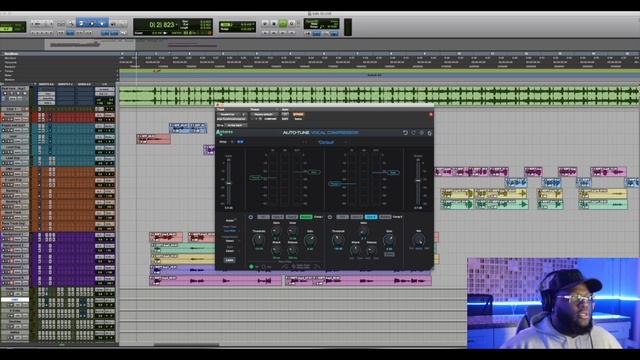Select the first compressor type button in Comp 1
640x360 pixels.
pyautogui.click(x=263, y=217)
